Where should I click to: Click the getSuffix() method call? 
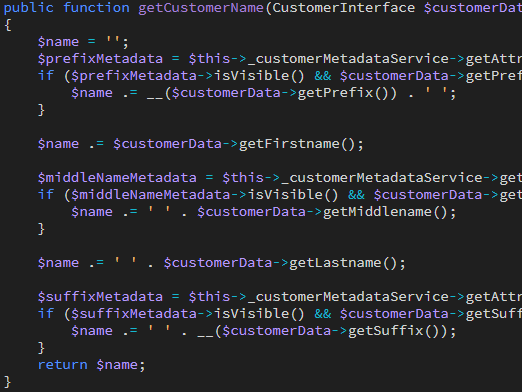[394, 331]
